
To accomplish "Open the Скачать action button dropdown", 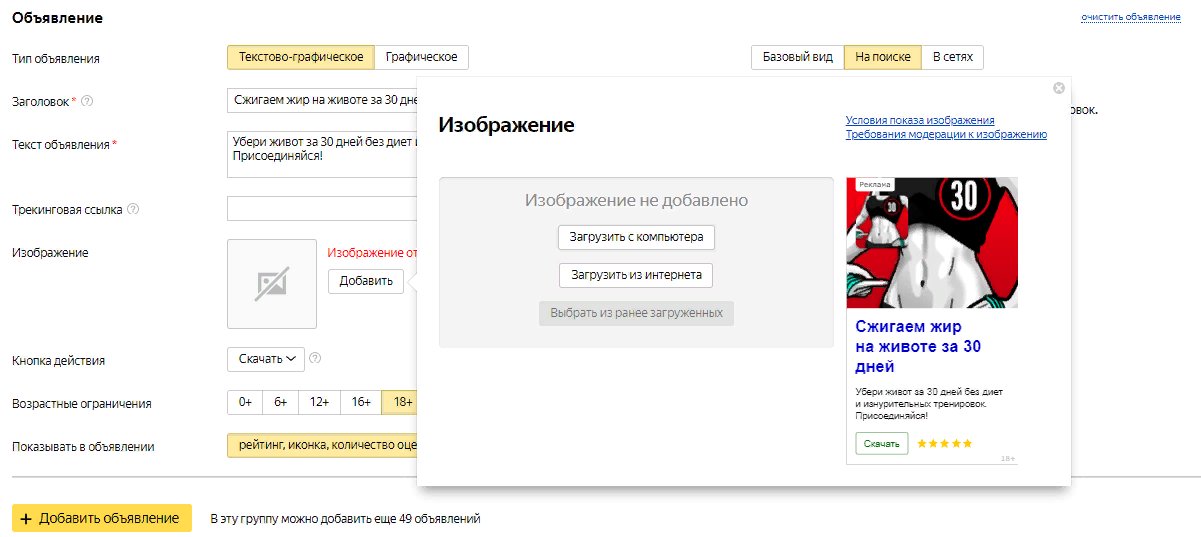I will [x=266, y=358].
